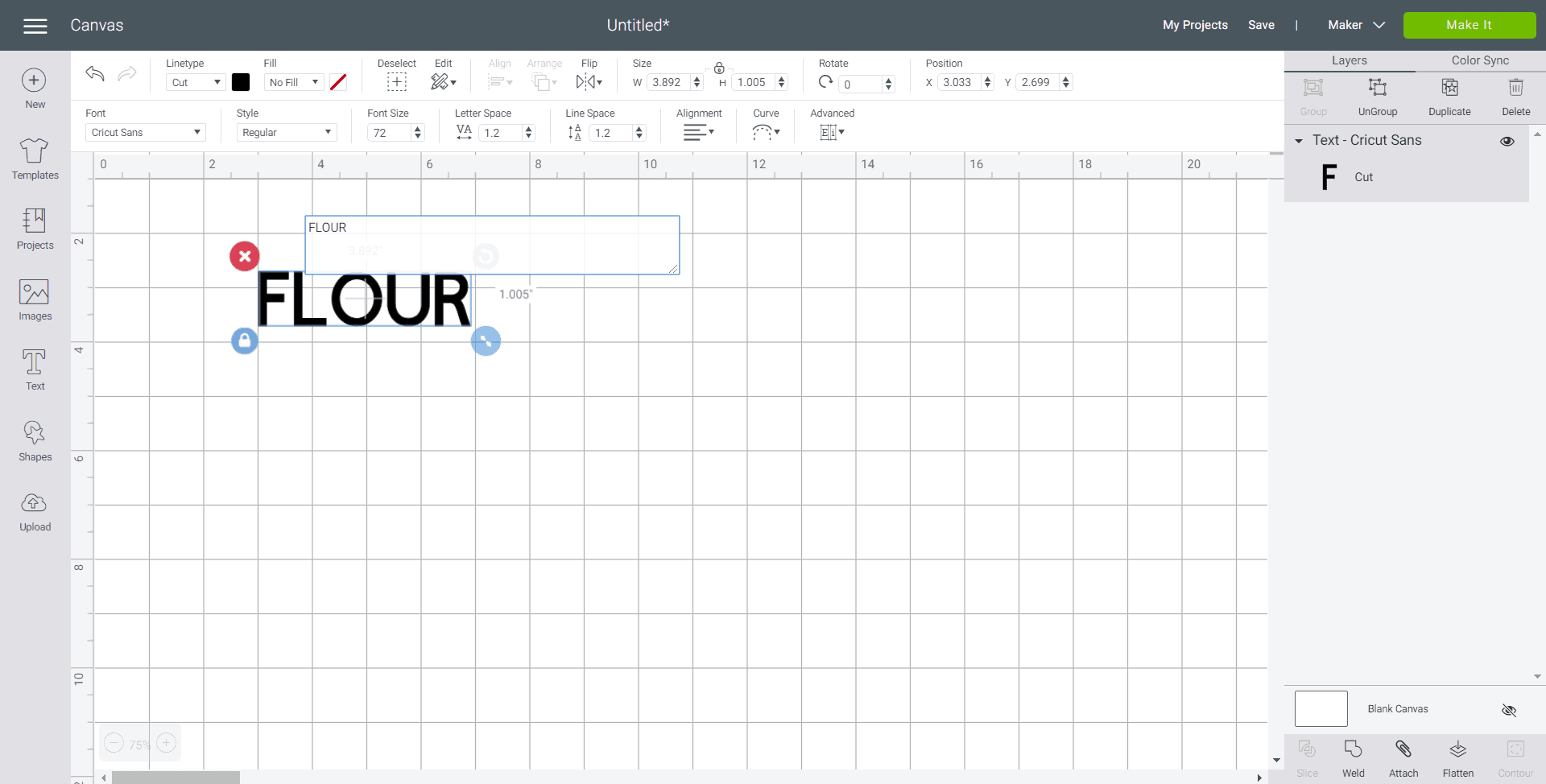
Task: Click the UnGroup icon
Action: pos(1378,87)
